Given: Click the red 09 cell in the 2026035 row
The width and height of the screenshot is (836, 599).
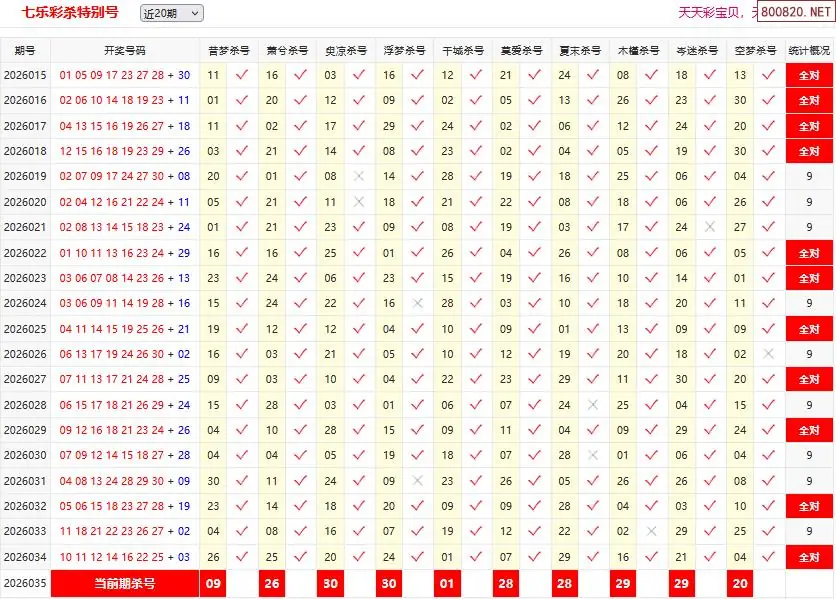Looking at the screenshot, I should point(213,583).
